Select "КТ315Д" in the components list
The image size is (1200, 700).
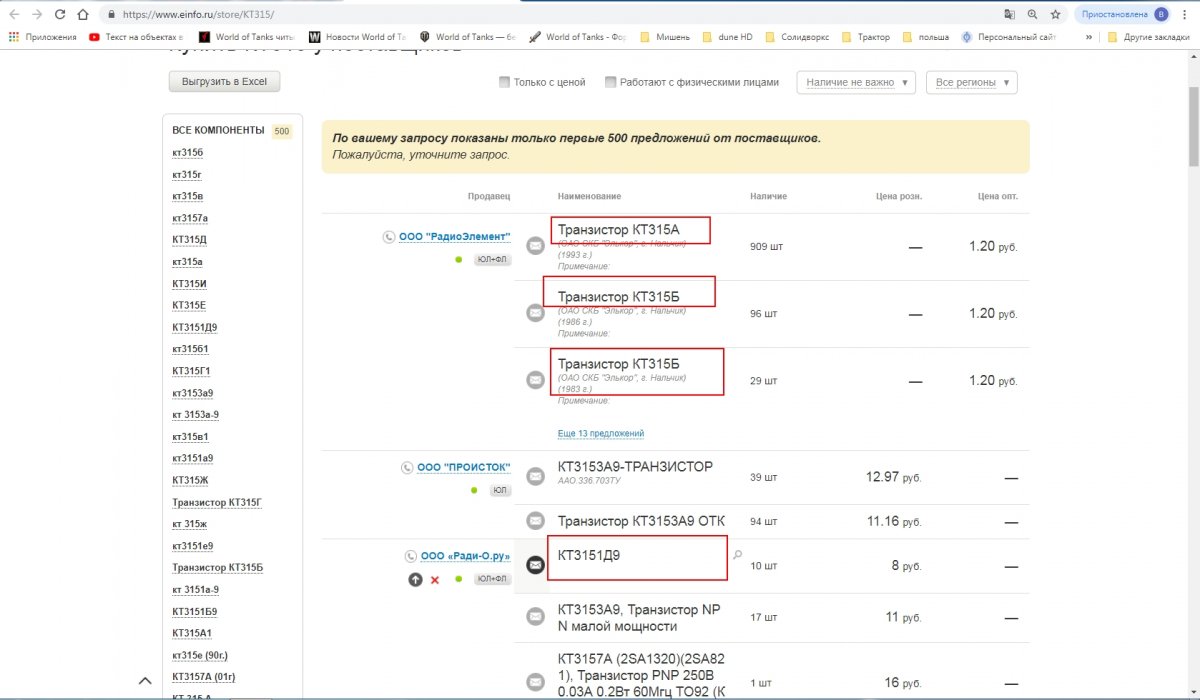point(189,240)
